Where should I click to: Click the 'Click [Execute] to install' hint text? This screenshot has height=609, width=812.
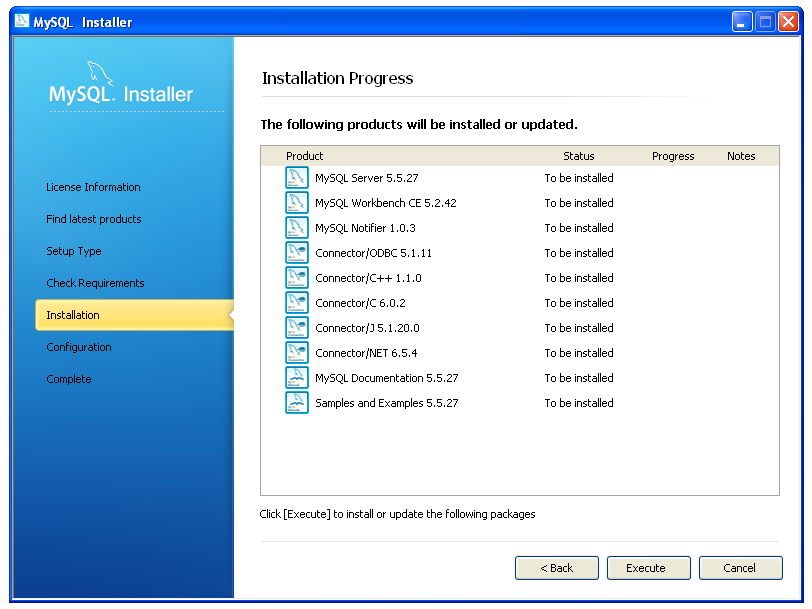[397, 514]
